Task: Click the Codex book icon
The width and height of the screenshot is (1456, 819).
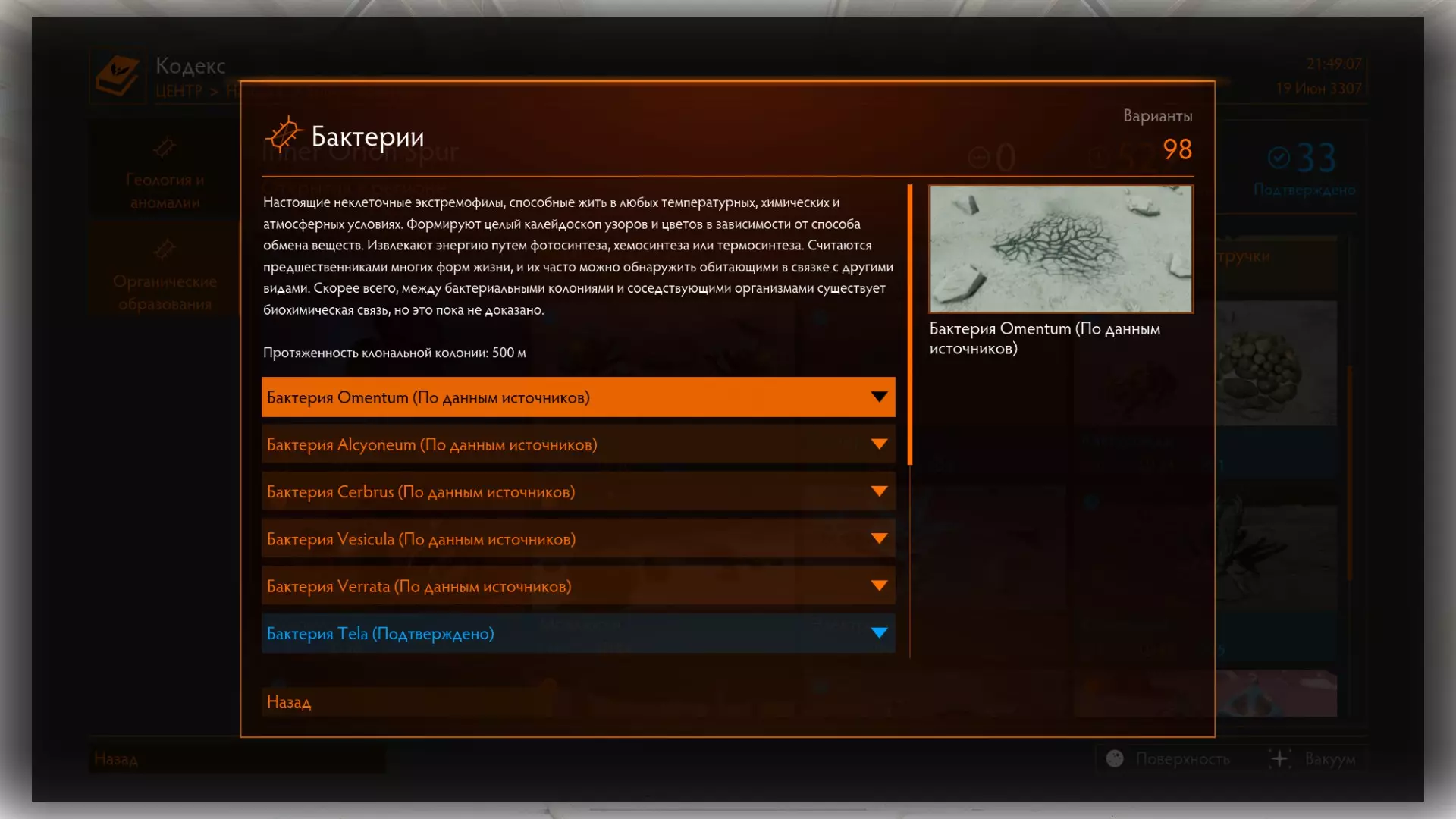Action: (x=118, y=76)
